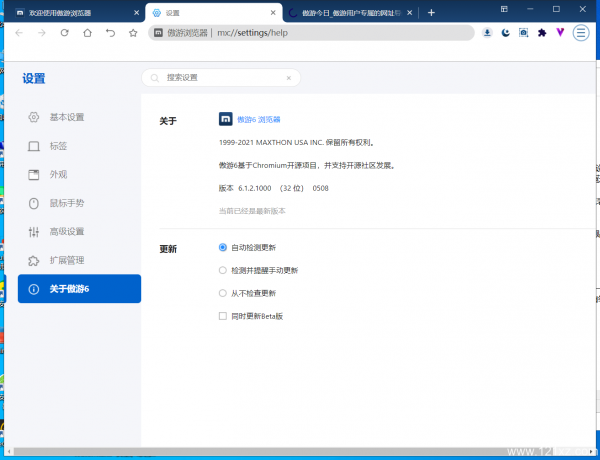Viewport: 600px width, 460px height.
Task: Open the downloads icon in toolbar
Action: click(487, 33)
